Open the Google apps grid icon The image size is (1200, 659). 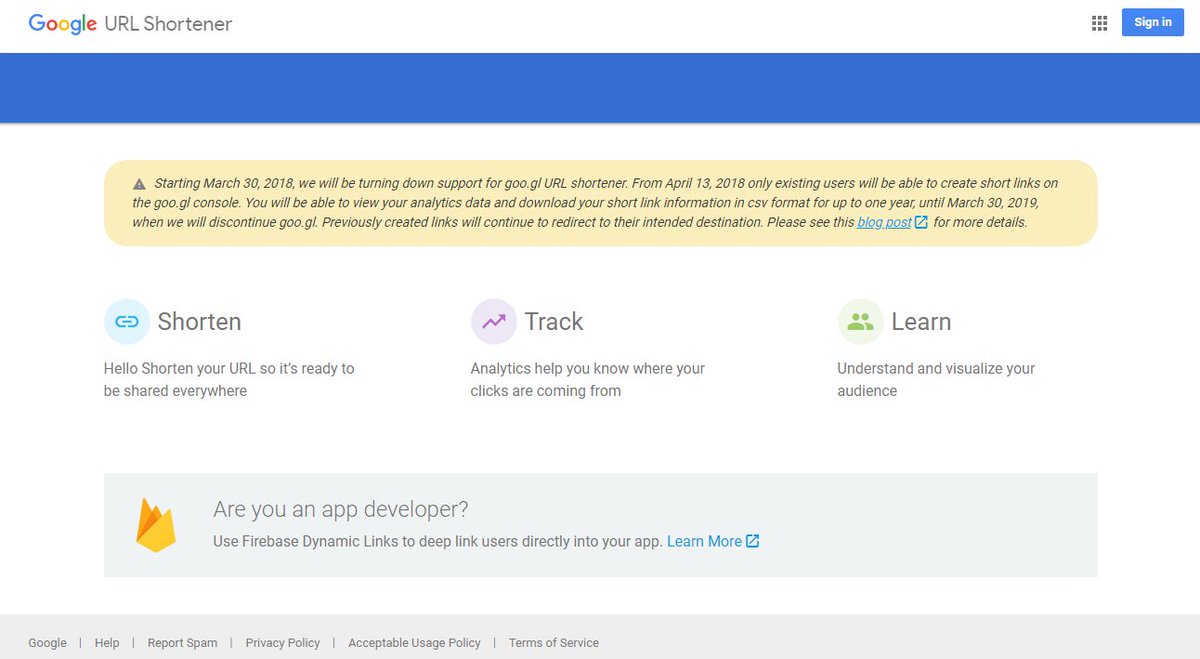pos(1099,23)
